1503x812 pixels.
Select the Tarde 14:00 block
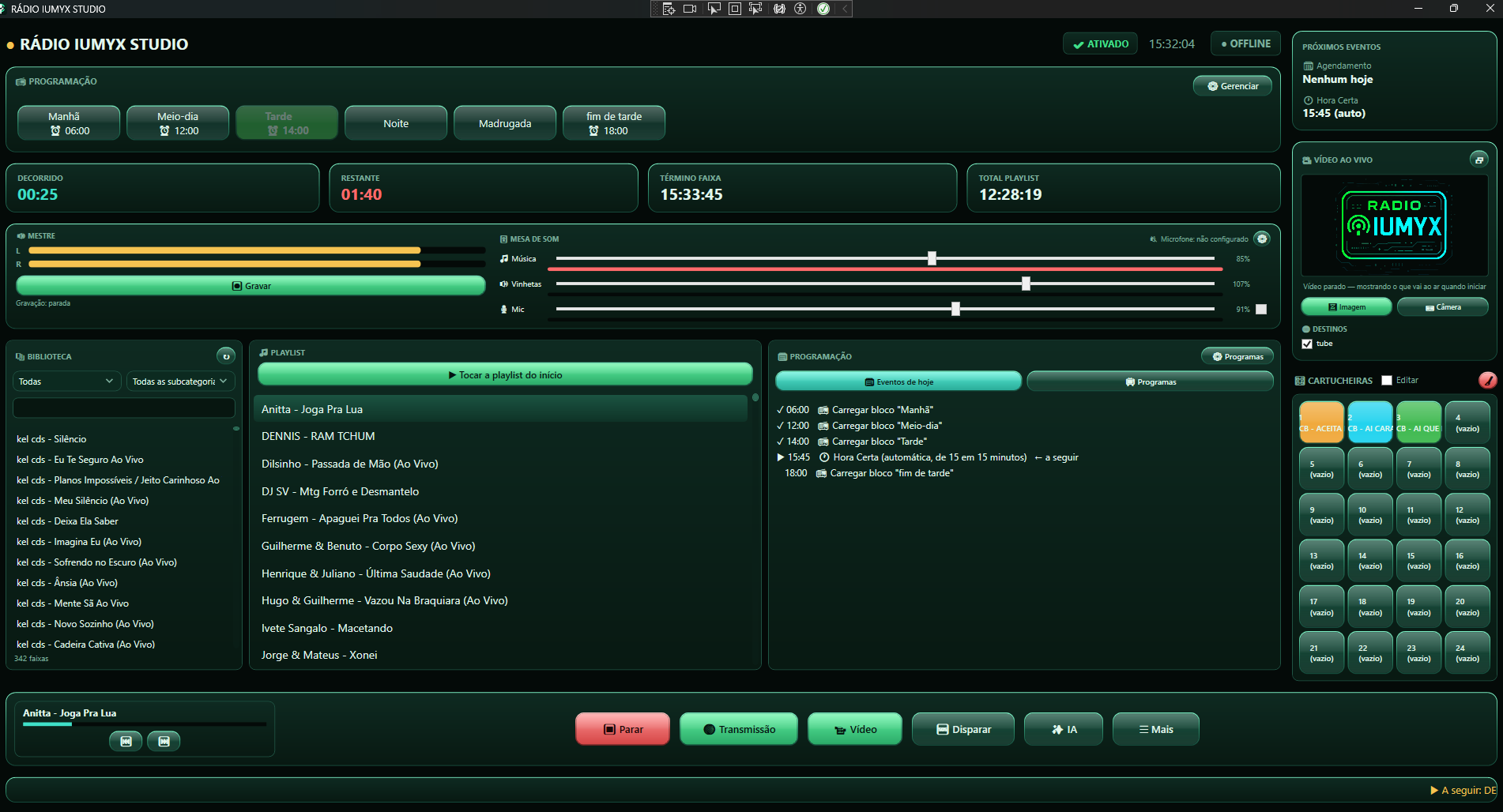(x=287, y=122)
